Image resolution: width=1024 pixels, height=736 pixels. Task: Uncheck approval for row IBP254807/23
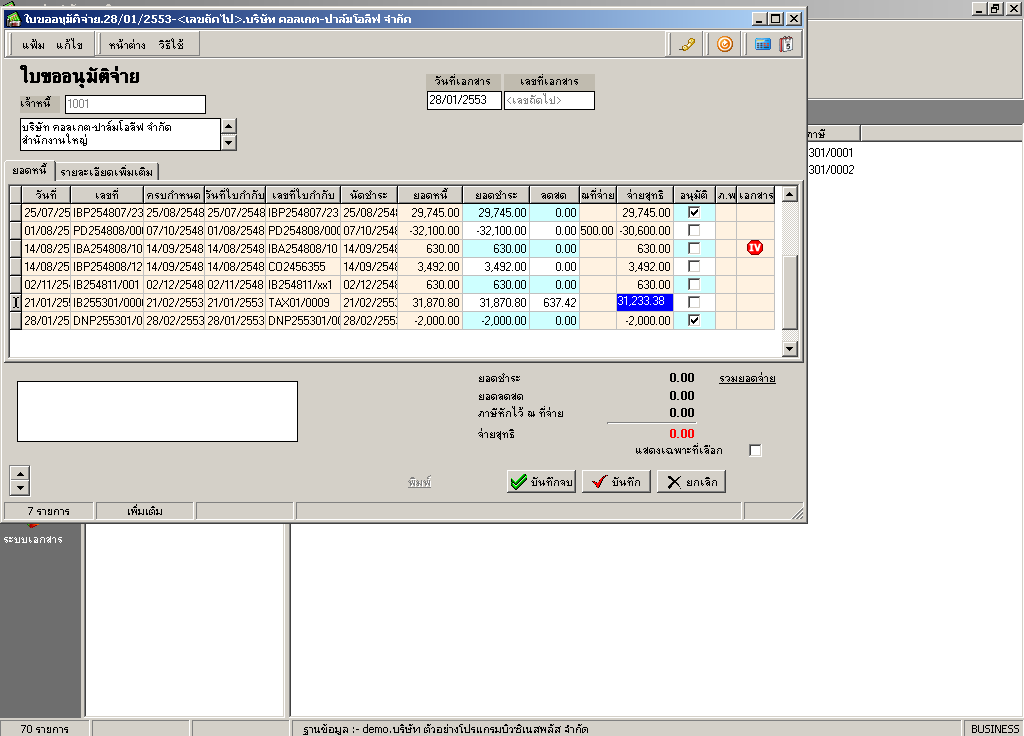coord(694,212)
